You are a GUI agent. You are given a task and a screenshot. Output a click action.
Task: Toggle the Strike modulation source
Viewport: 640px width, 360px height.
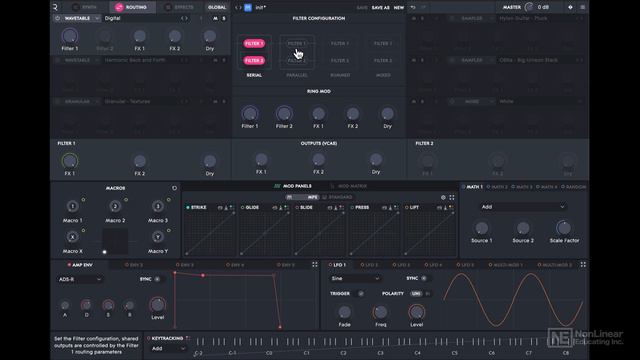(x=188, y=207)
